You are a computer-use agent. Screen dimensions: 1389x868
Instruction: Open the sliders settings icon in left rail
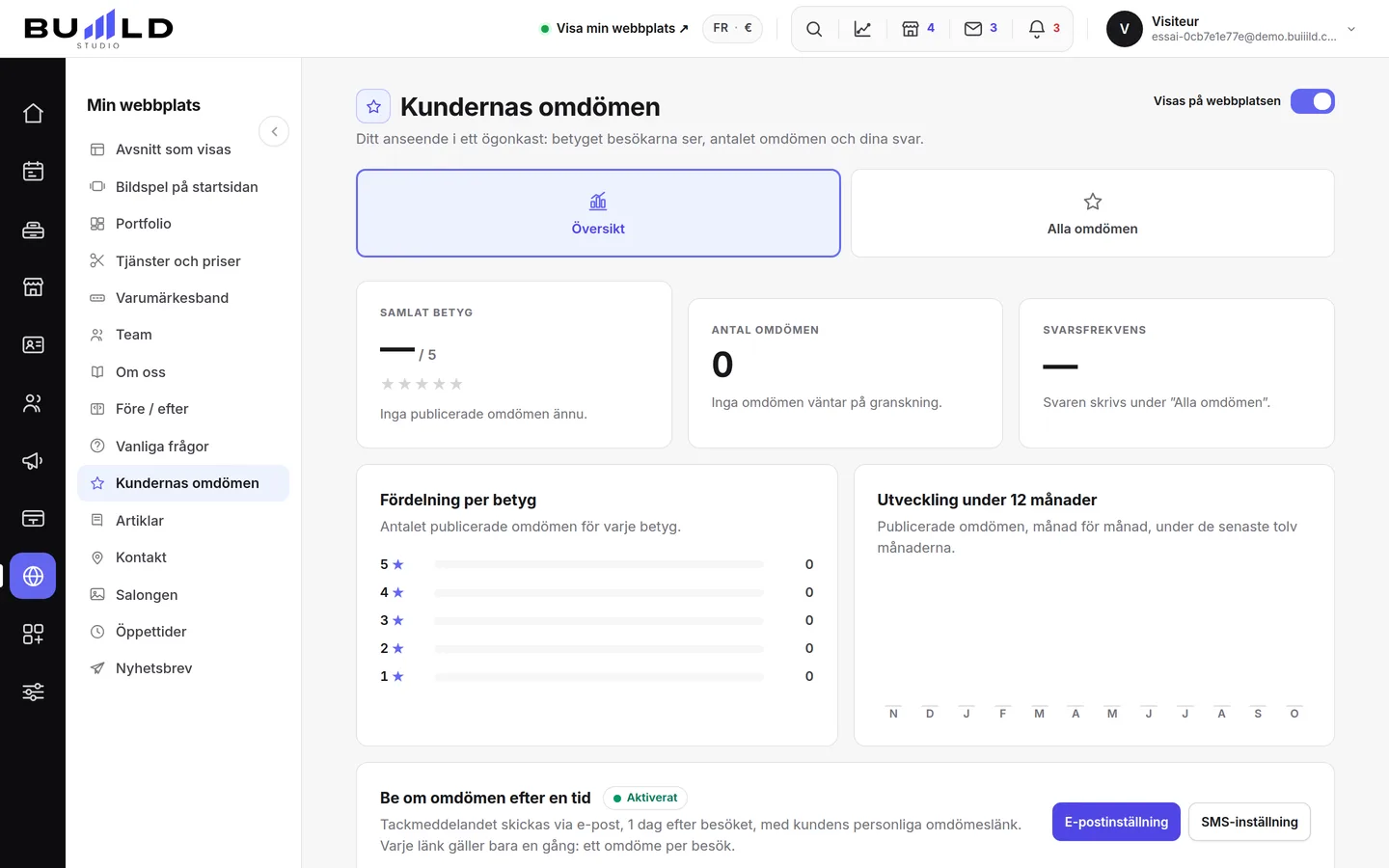[x=33, y=692]
